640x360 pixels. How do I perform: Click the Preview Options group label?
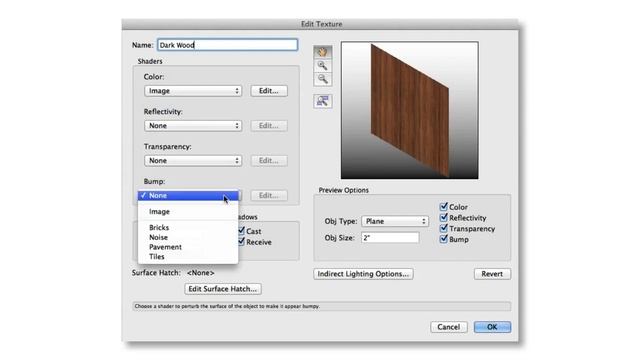344,190
